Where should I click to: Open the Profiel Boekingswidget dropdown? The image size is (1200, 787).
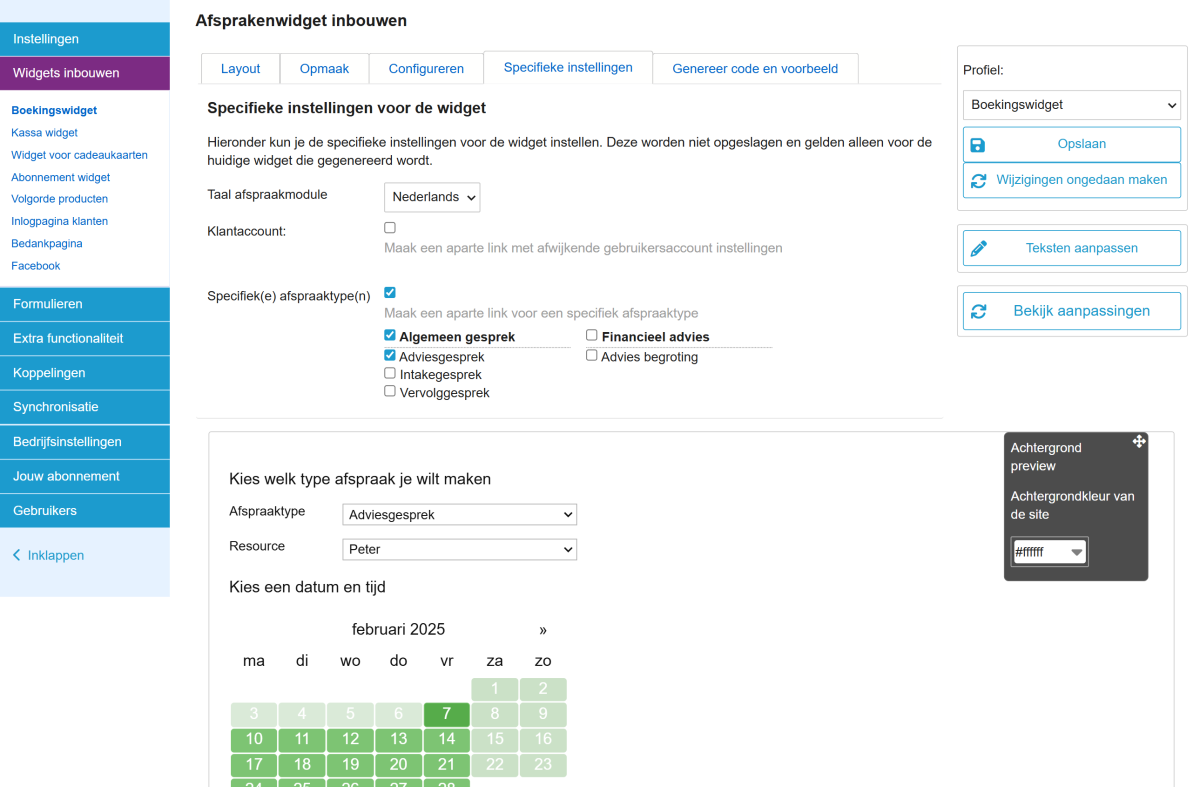tap(1072, 105)
